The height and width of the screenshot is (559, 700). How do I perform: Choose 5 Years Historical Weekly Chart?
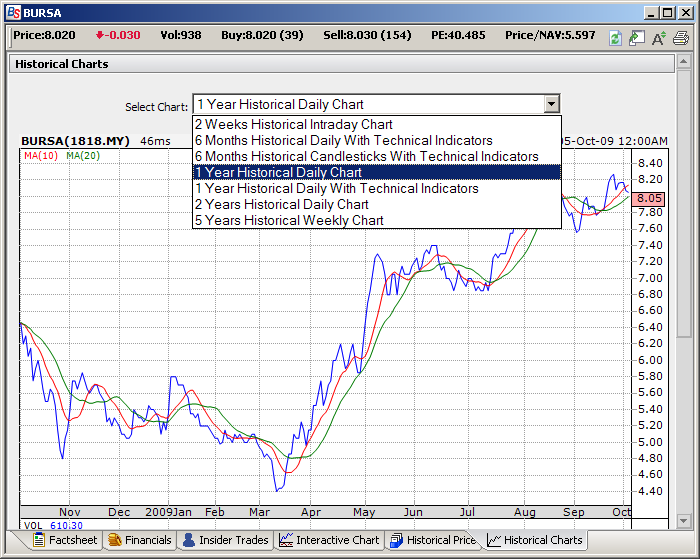[x=377, y=221]
